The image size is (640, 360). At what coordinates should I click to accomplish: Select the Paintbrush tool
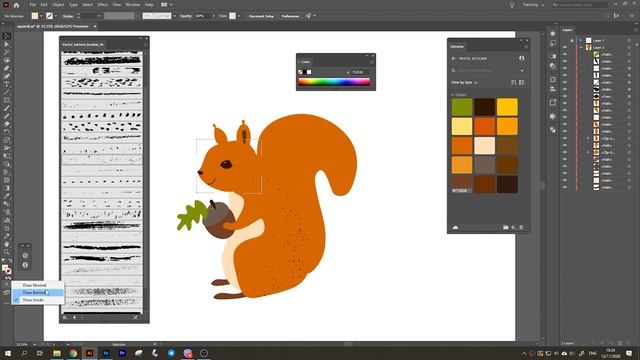(x=7, y=108)
